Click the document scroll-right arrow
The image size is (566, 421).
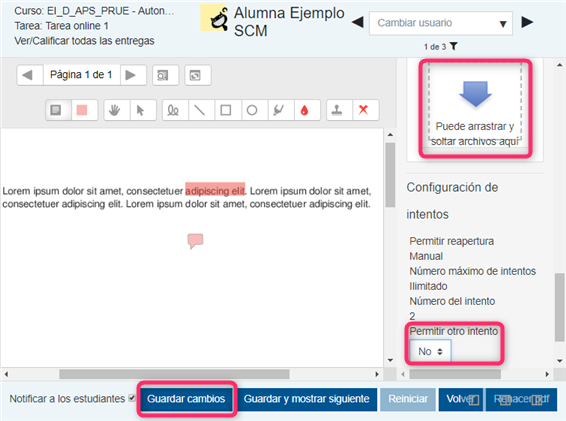pyautogui.click(x=377, y=374)
